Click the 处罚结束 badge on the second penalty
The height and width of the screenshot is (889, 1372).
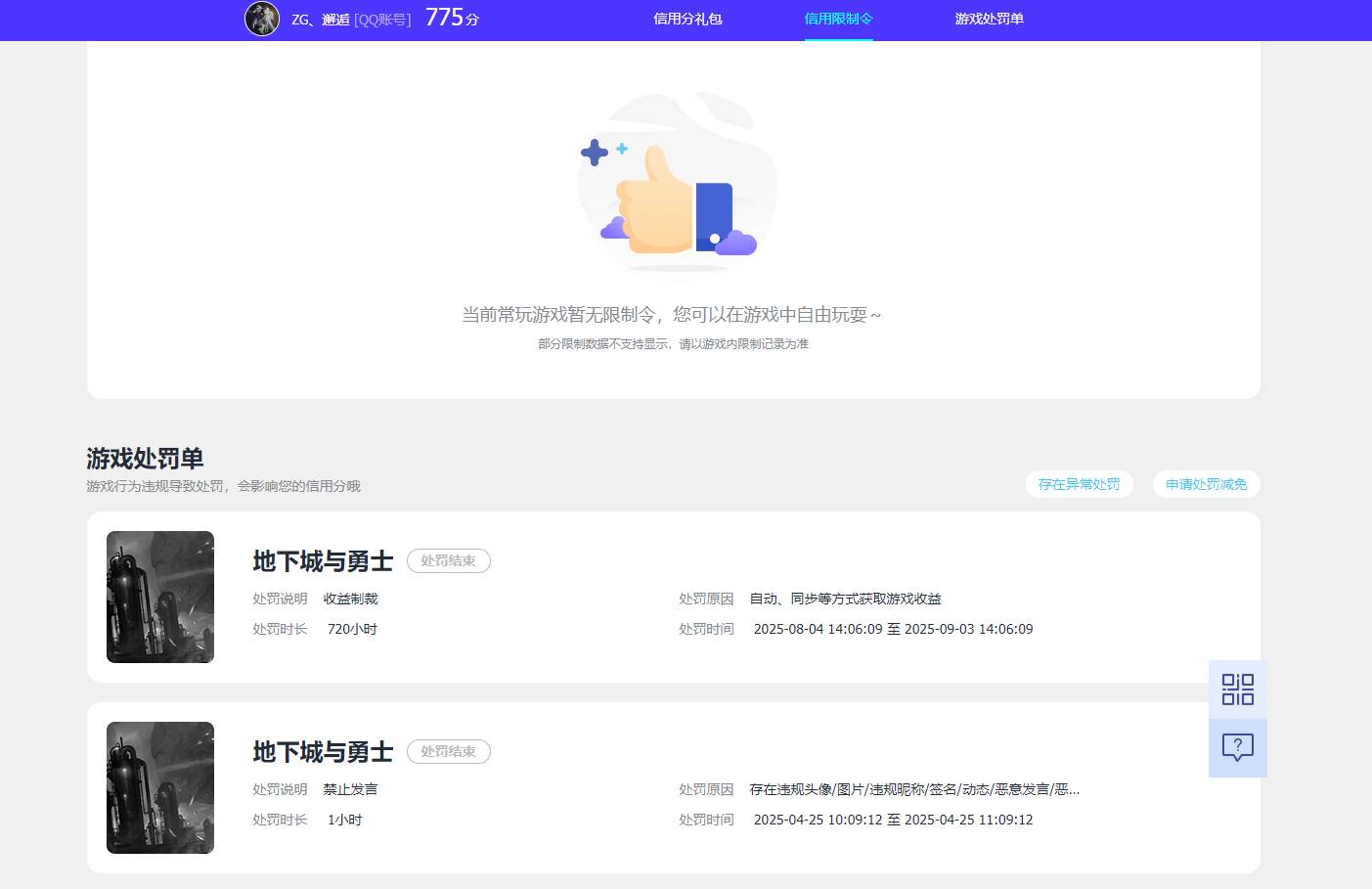[448, 751]
